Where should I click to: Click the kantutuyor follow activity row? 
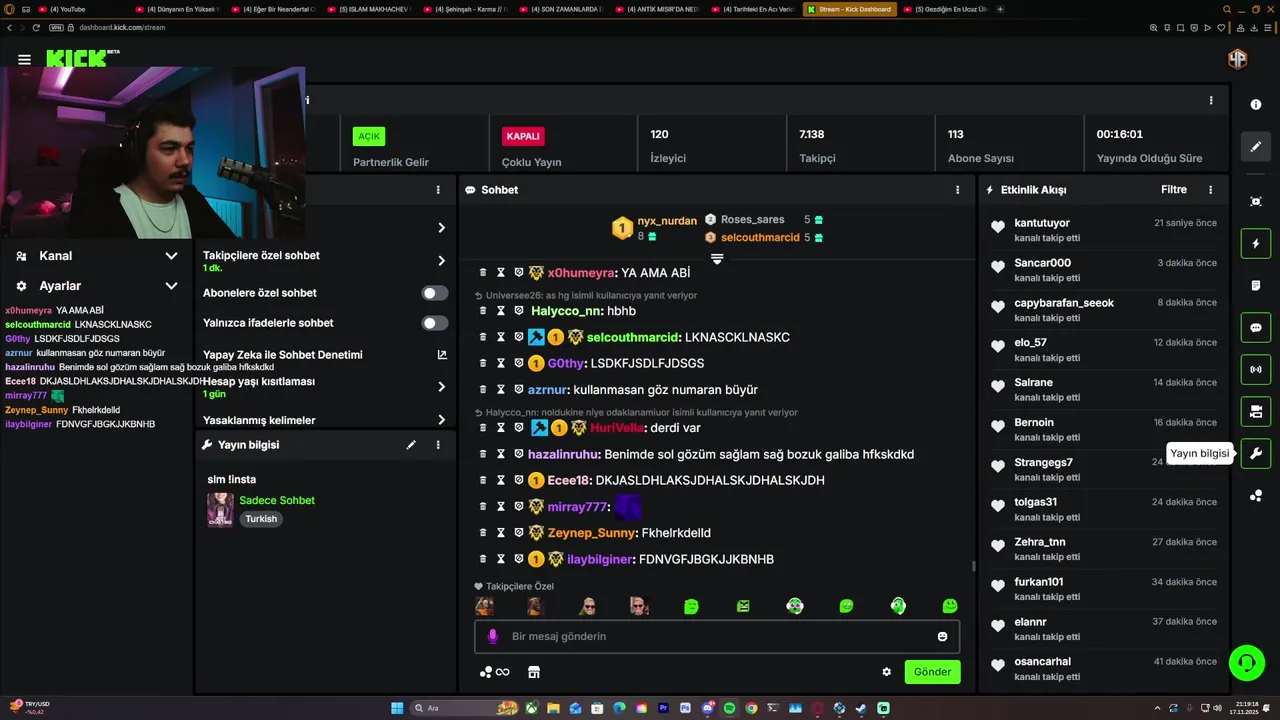coord(1103,230)
